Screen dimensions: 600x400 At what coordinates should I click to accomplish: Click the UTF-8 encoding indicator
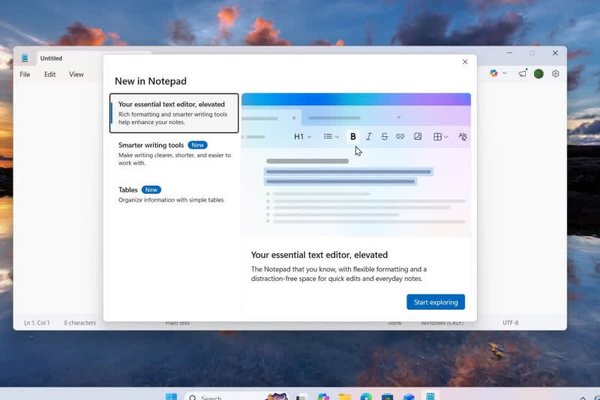[x=510, y=323]
